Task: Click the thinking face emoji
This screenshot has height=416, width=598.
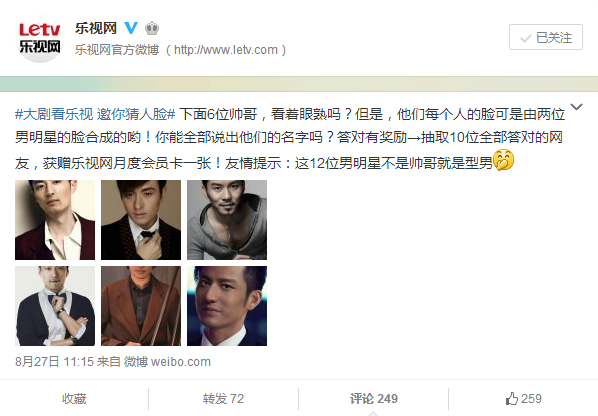Action: pos(503,160)
